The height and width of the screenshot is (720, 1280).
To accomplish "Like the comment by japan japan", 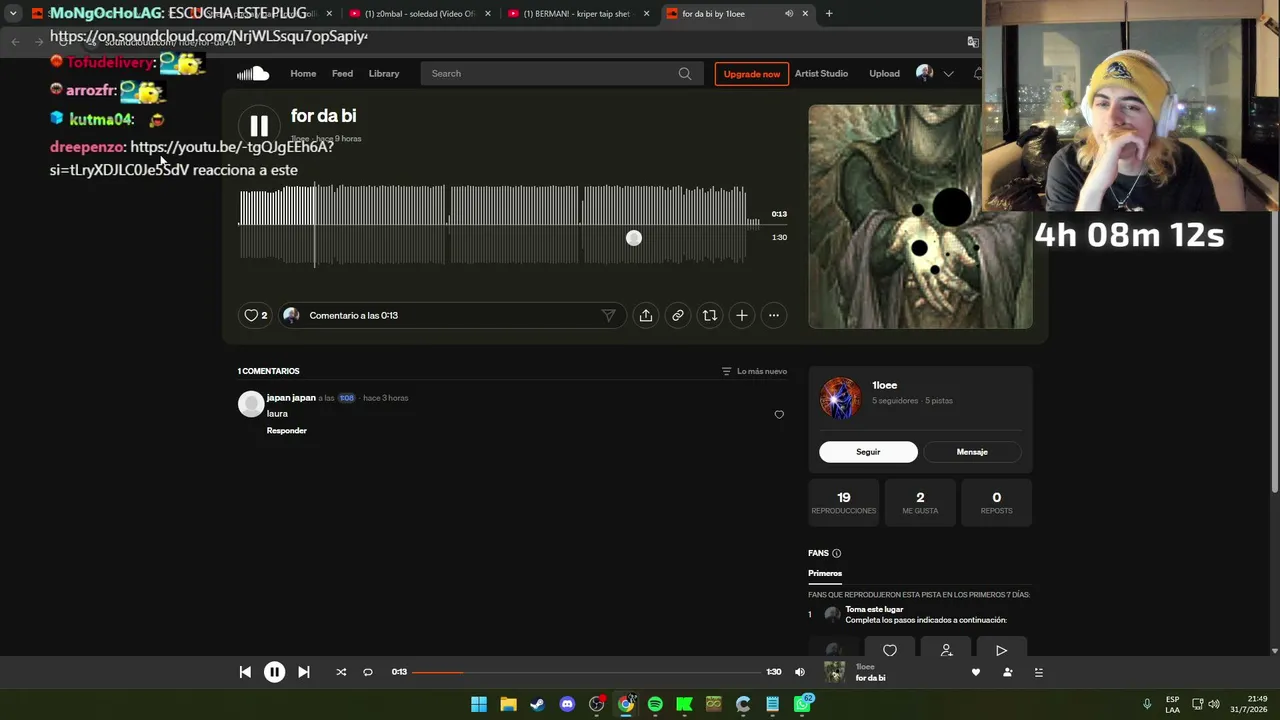I will (x=779, y=414).
